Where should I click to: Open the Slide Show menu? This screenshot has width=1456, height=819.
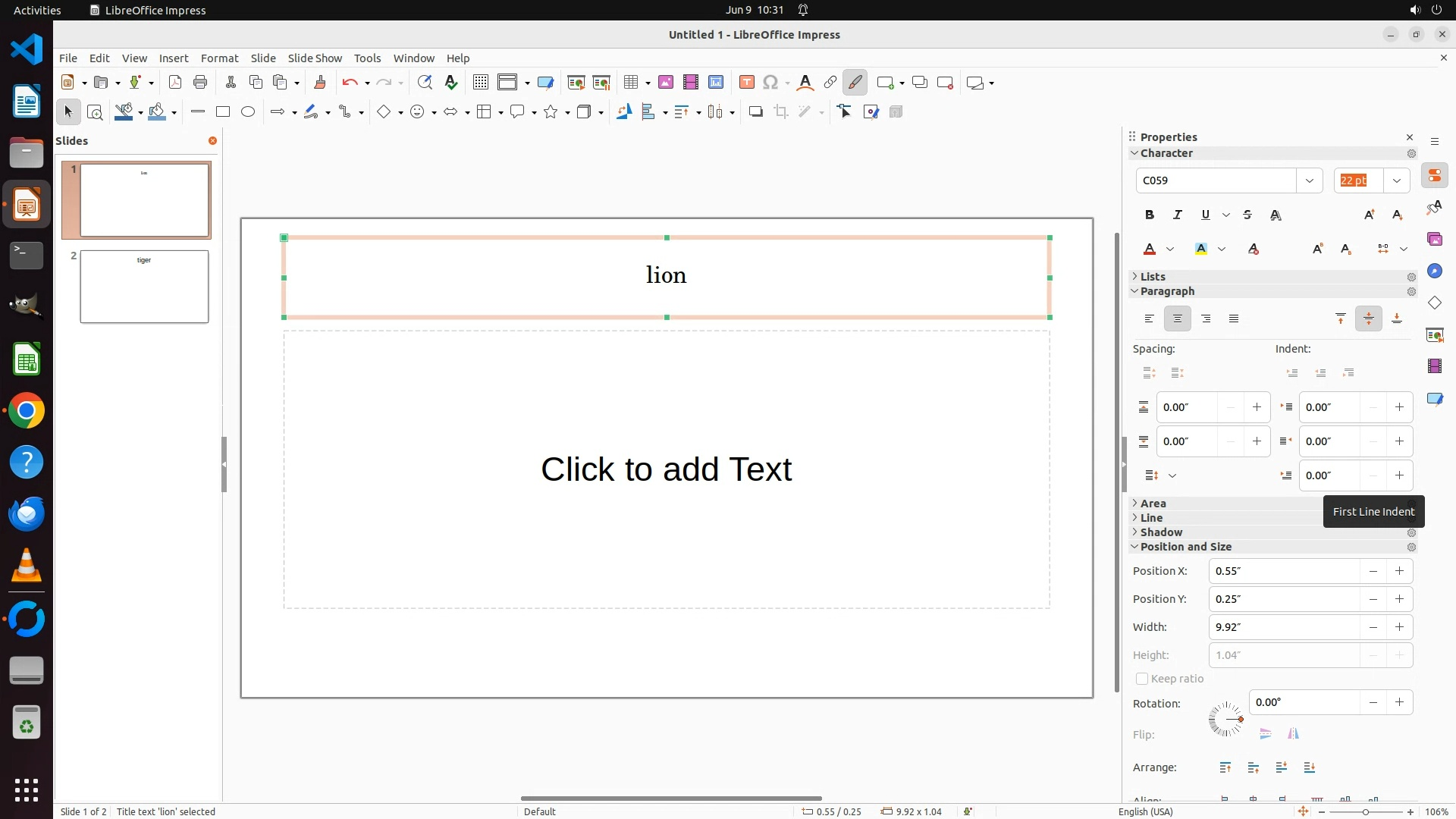(315, 58)
